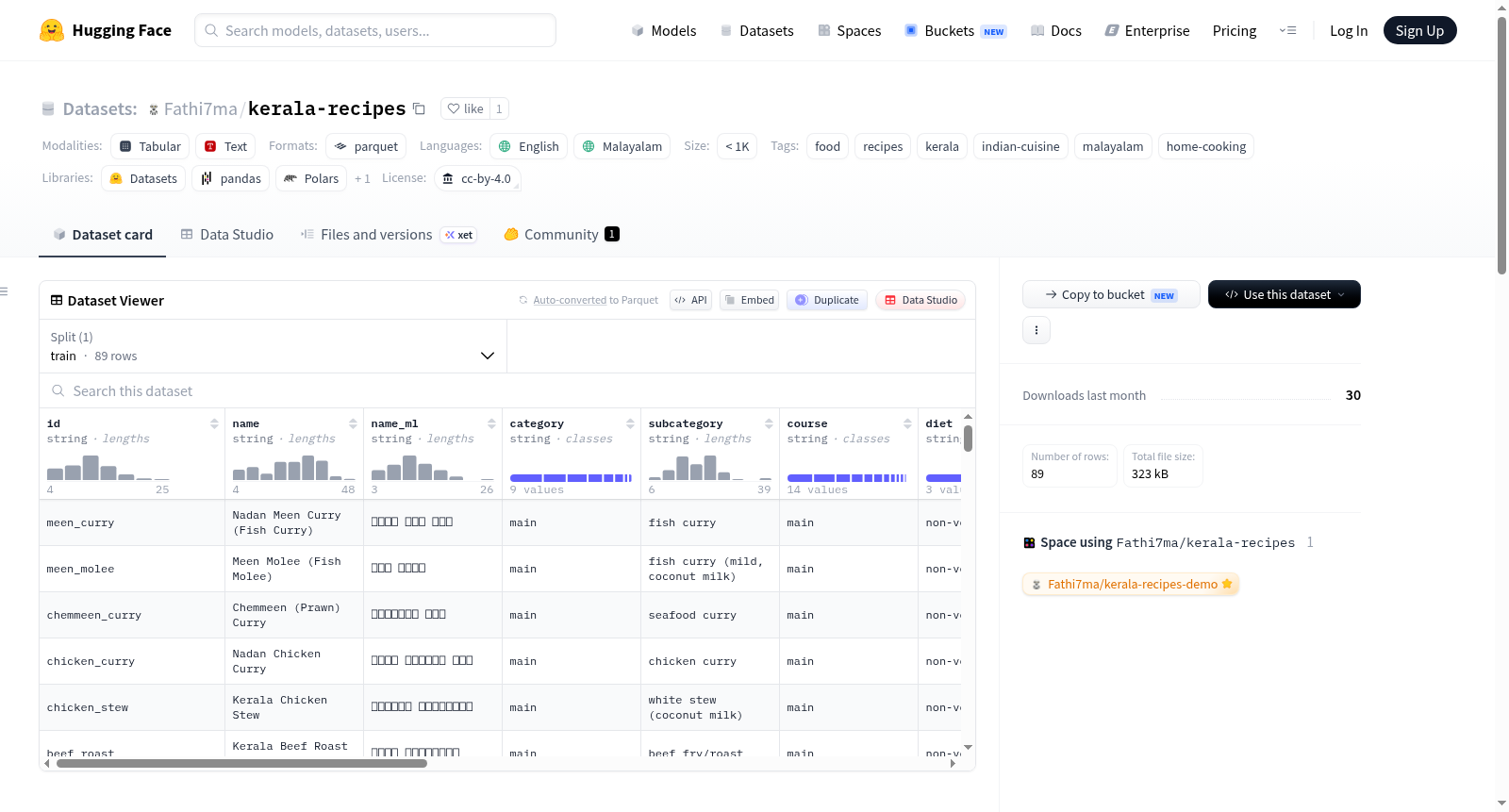This screenshot has width=1509, height=812.
Task: Click the home-cooking tag
Action: click(1206, 146)
